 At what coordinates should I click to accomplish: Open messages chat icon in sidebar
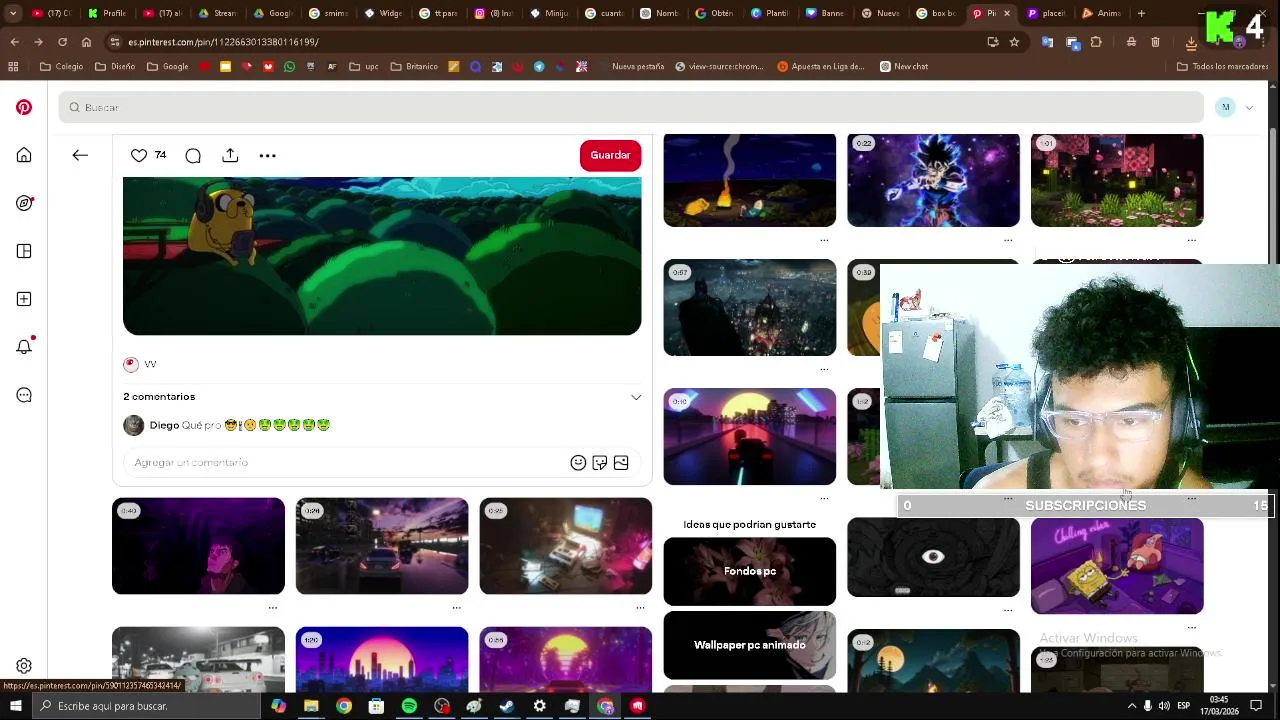24,395
